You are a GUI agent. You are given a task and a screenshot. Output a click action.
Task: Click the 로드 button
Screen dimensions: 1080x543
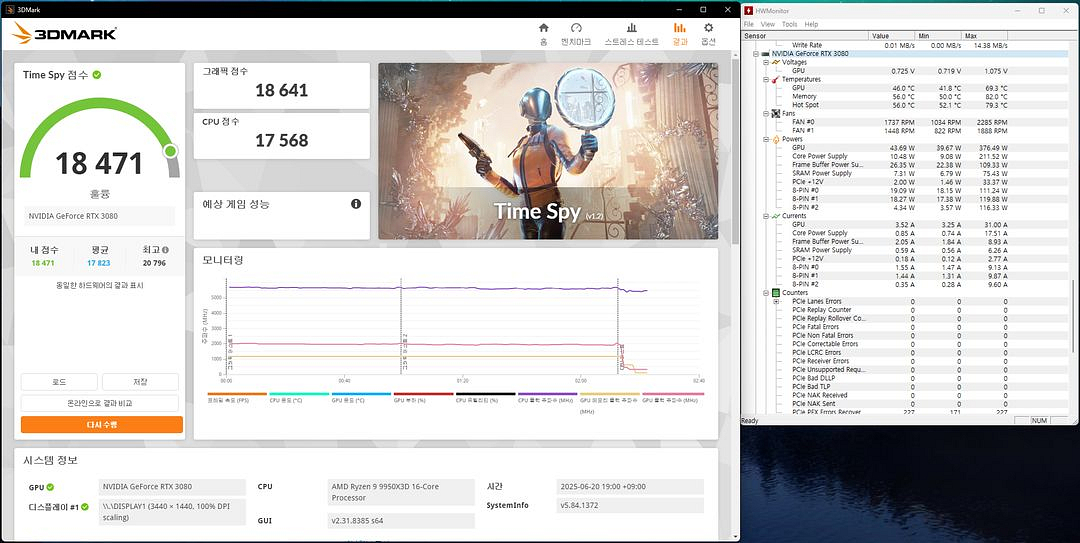tap(59, 382)
